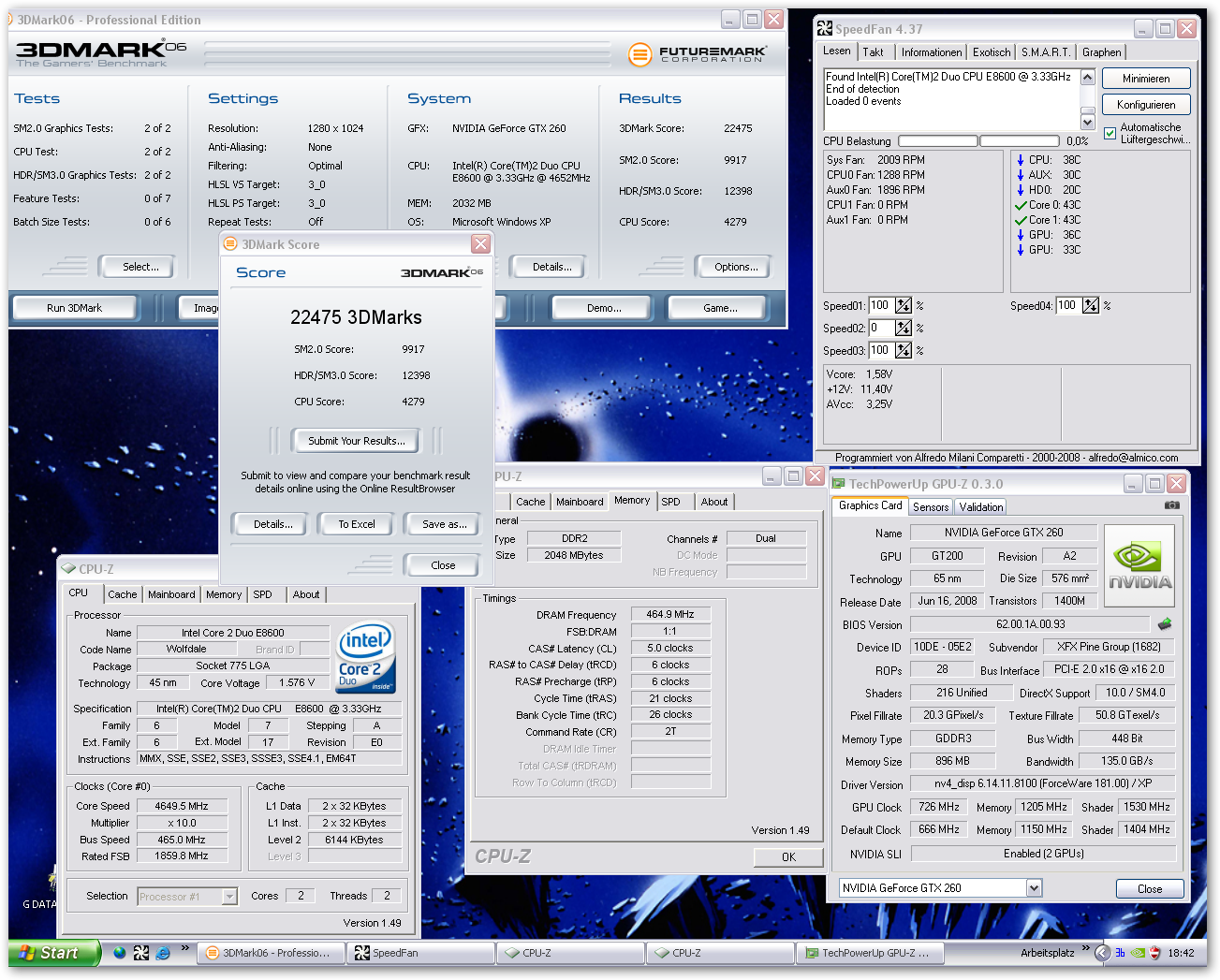Switch to the Sensors tab in GPU-Z
The height and width of the screenshot is (980, 1220).
tap(931, 506)
